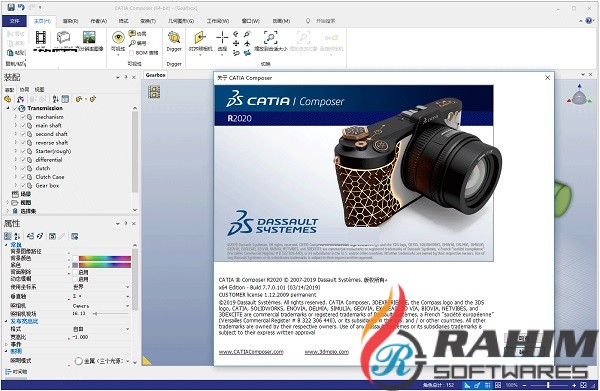Open the blue File menu tab
This screenshot has width=600, height=391.
[15, 21]
